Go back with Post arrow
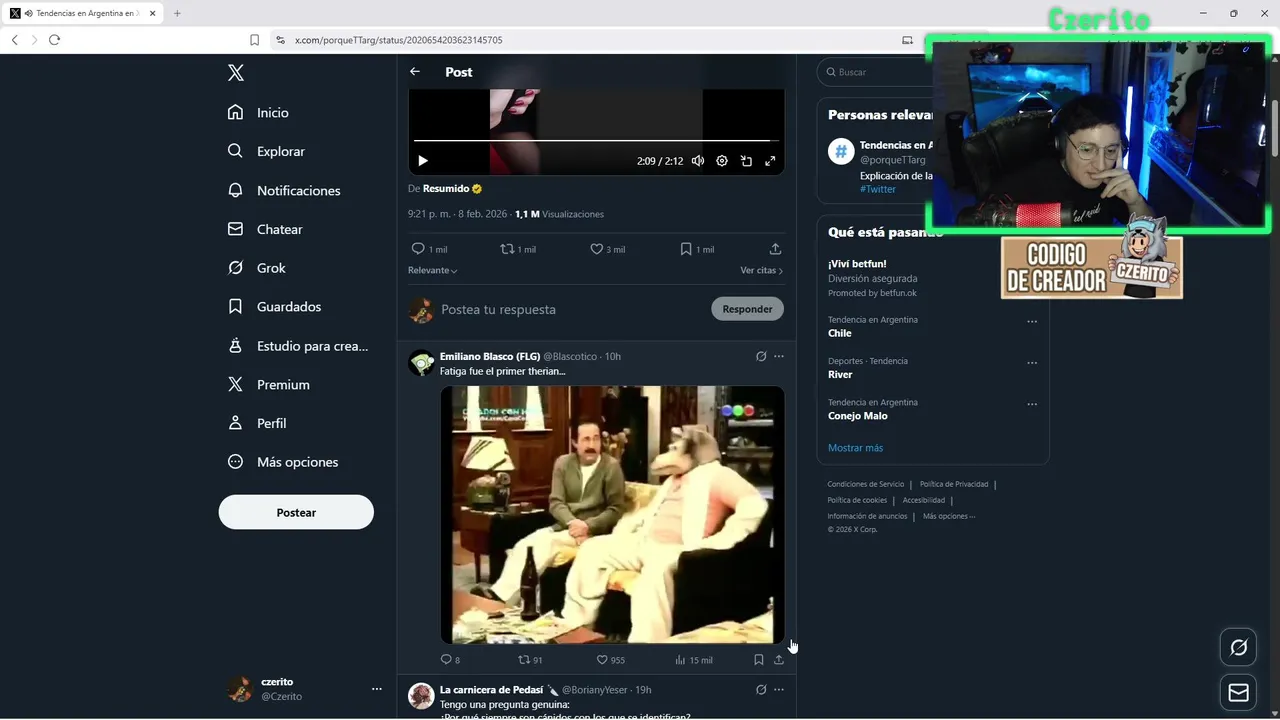This screenshot has height=720, width=1280. (415, 72)
